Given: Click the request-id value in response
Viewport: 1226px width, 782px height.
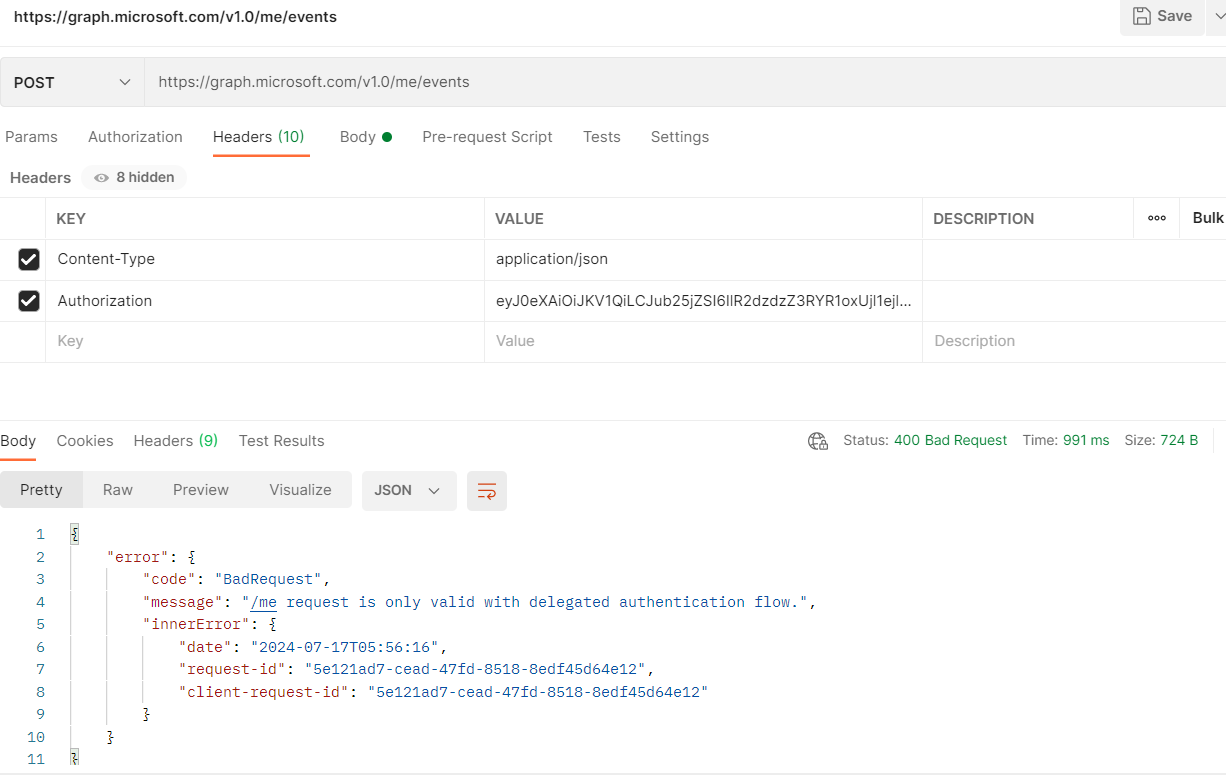Looking at the screenshot, I should pyautogui.click(x=475, y=669).
